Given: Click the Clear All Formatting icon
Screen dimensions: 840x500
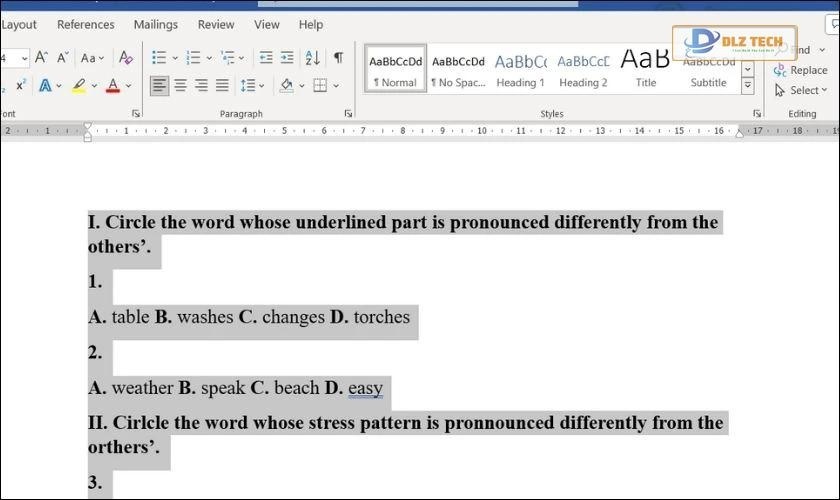Looking at the screenshot, I should 126,58.
